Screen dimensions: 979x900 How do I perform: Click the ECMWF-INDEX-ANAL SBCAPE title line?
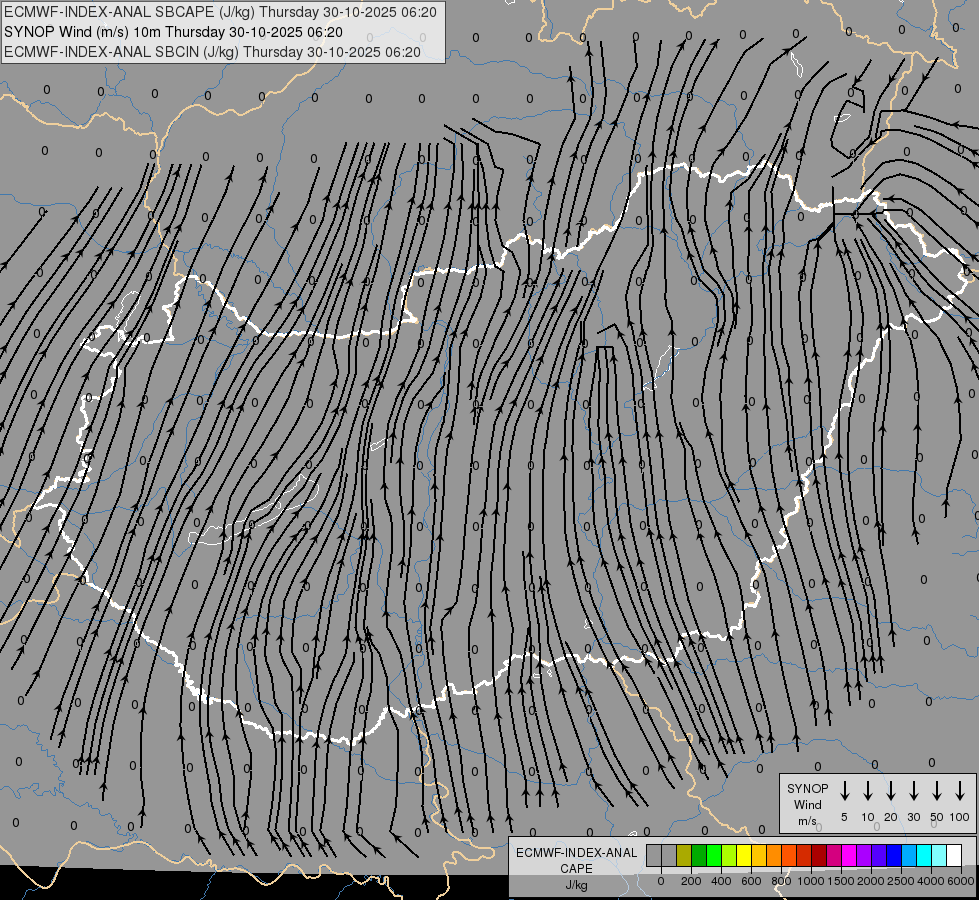point(220,12)
